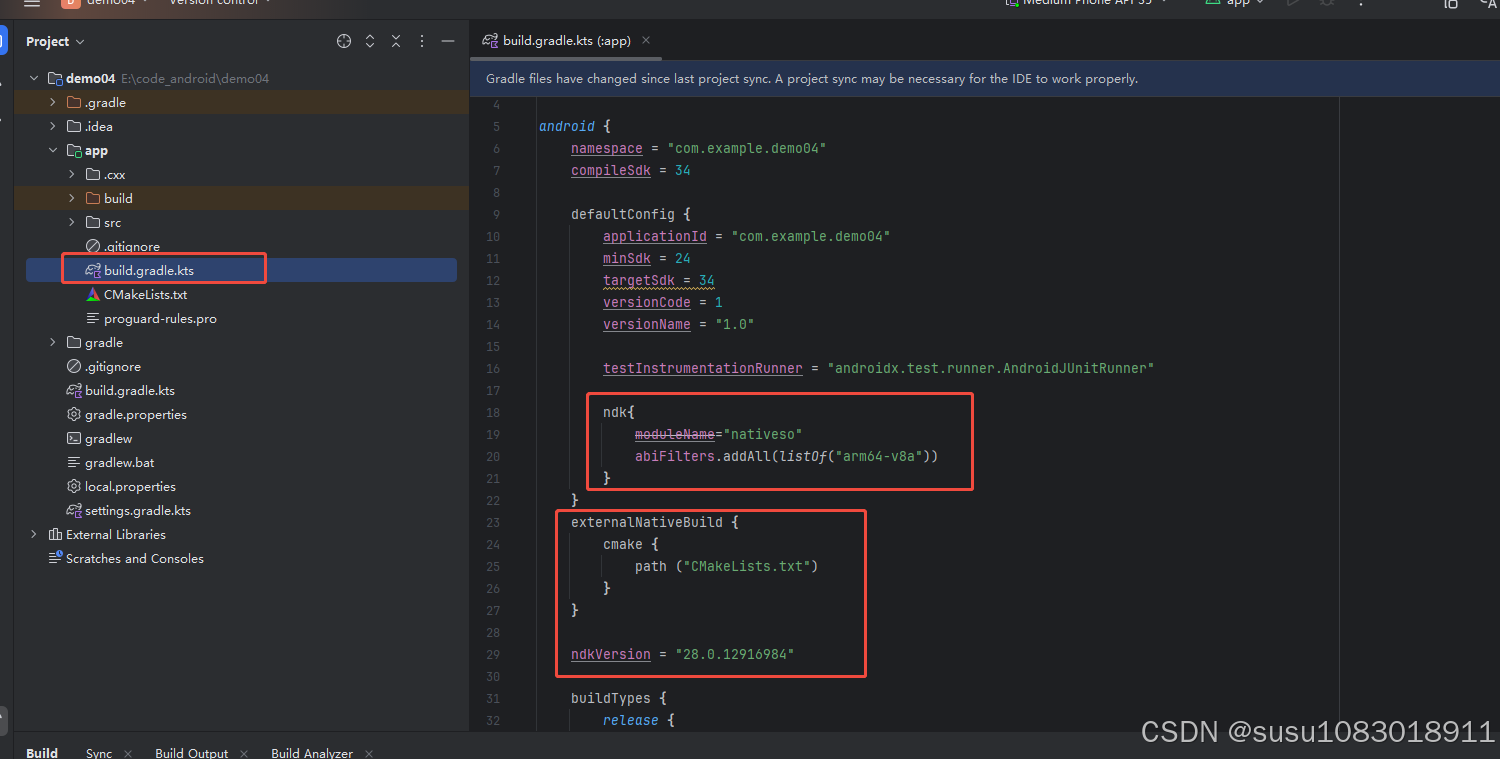Collapse the app module folder

tap(53, 150)
